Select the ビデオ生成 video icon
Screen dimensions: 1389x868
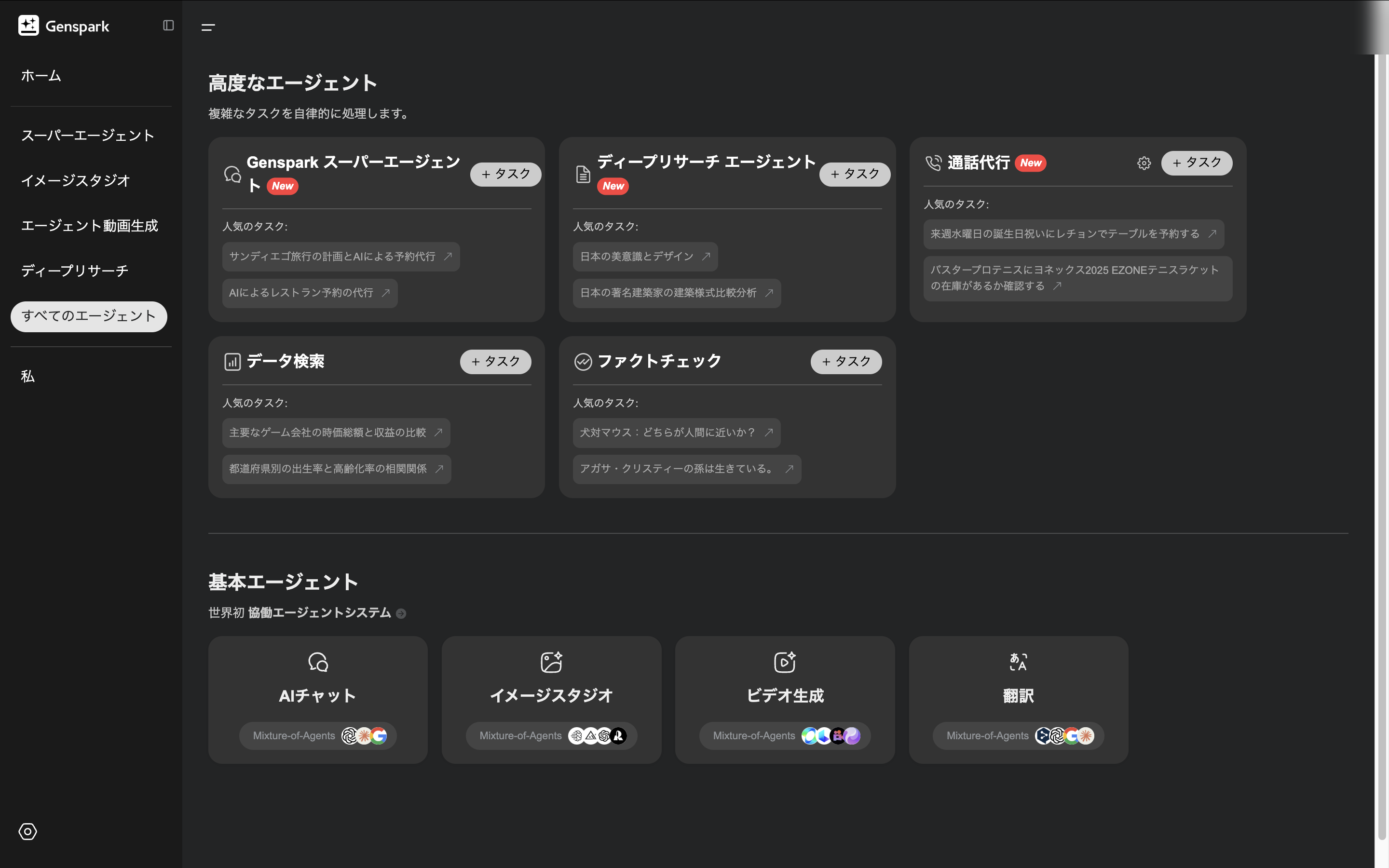pos(785,662)
